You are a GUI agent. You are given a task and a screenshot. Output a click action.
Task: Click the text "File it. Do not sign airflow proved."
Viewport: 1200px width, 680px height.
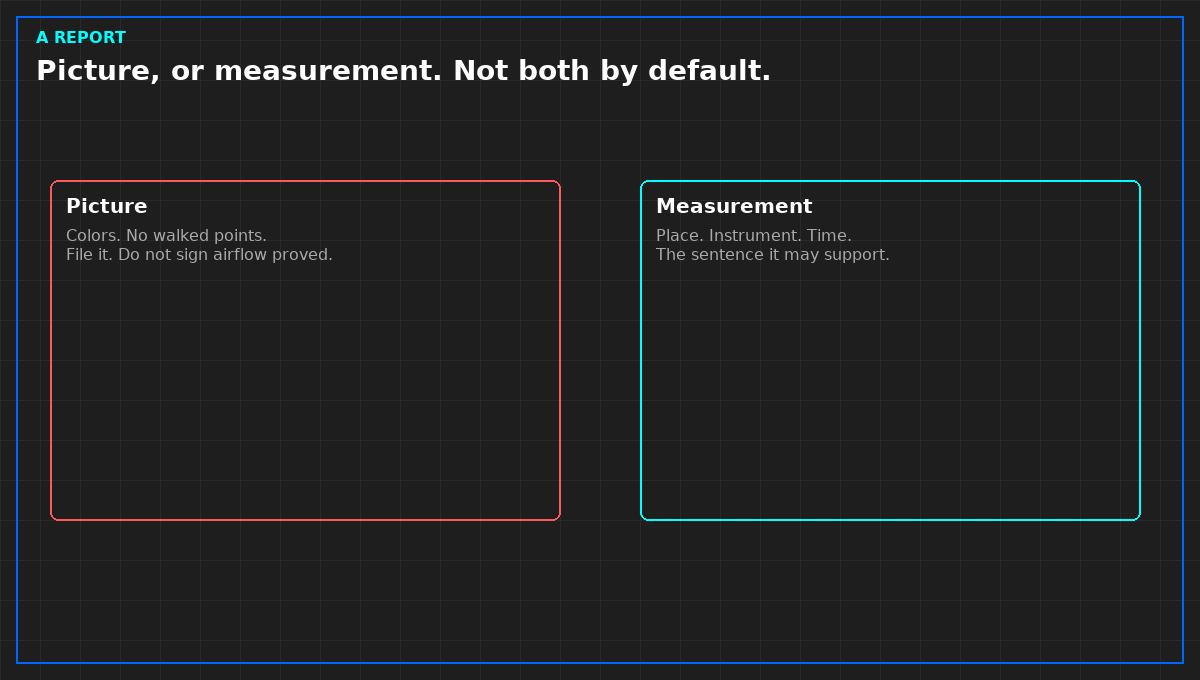point(199,255)
